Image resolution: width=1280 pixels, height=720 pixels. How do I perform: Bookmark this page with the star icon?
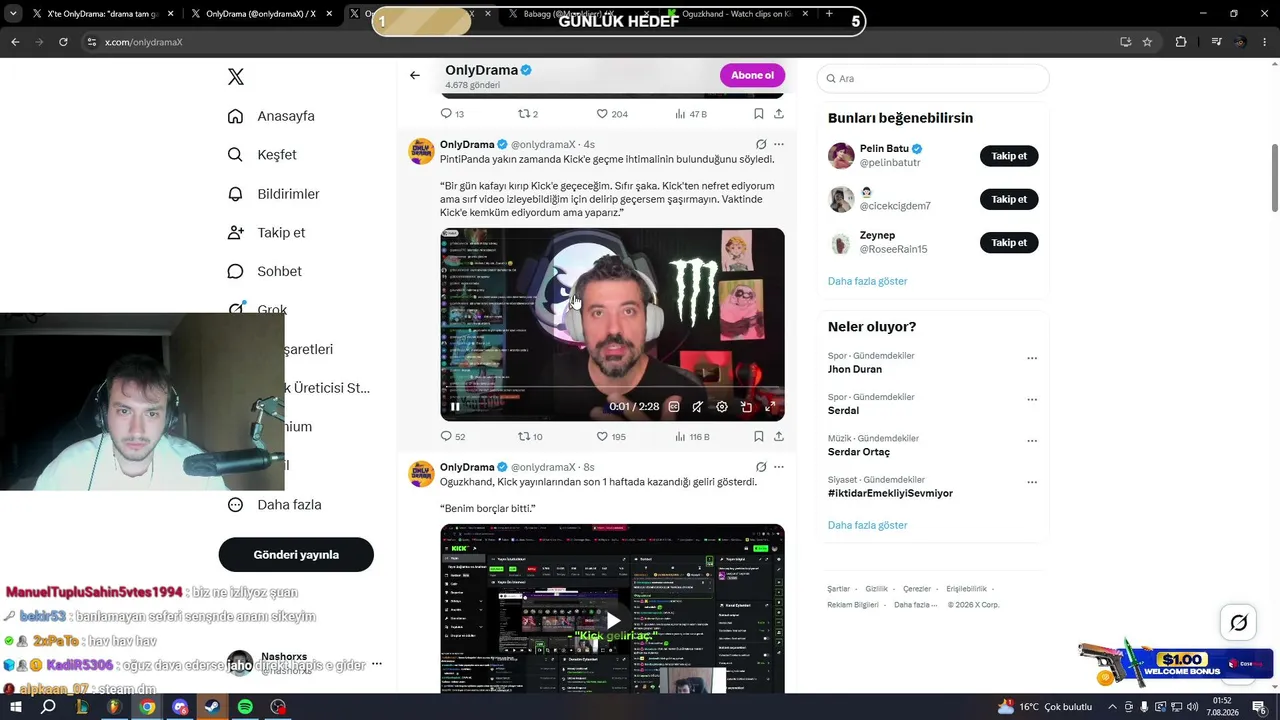pyautogui.click(x=1147, y=42)
